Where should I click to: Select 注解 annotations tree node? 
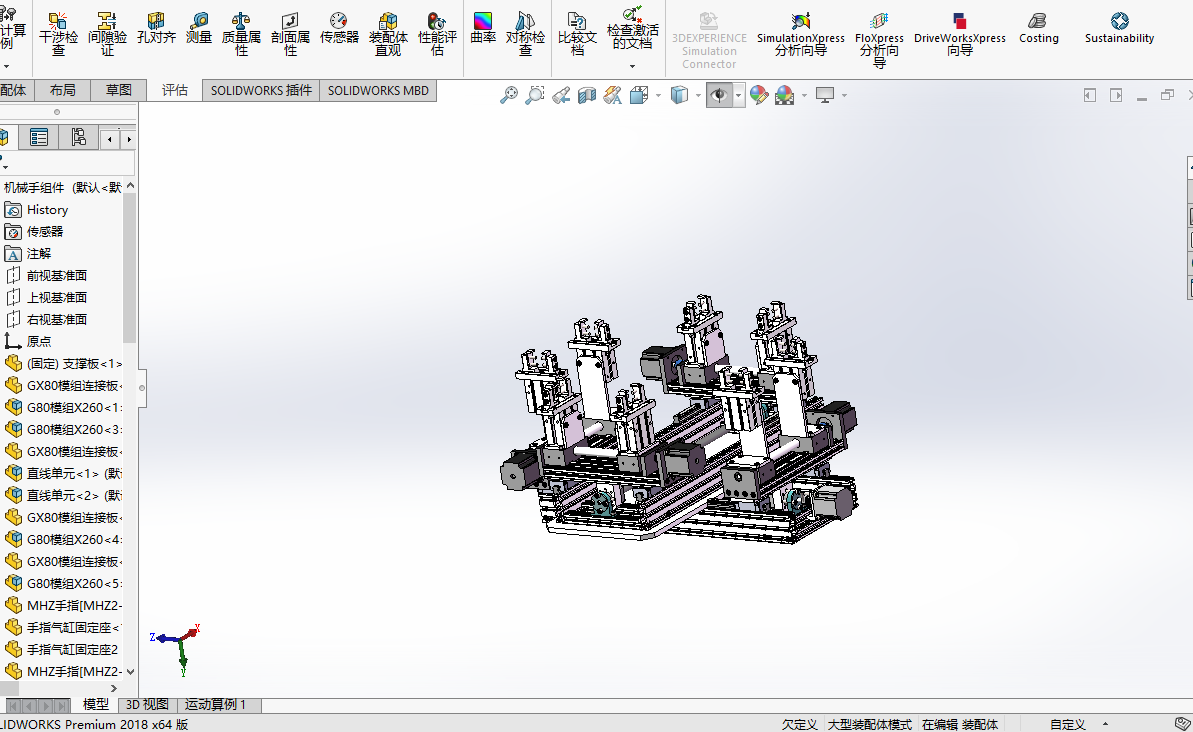click(x=39, y=254)
